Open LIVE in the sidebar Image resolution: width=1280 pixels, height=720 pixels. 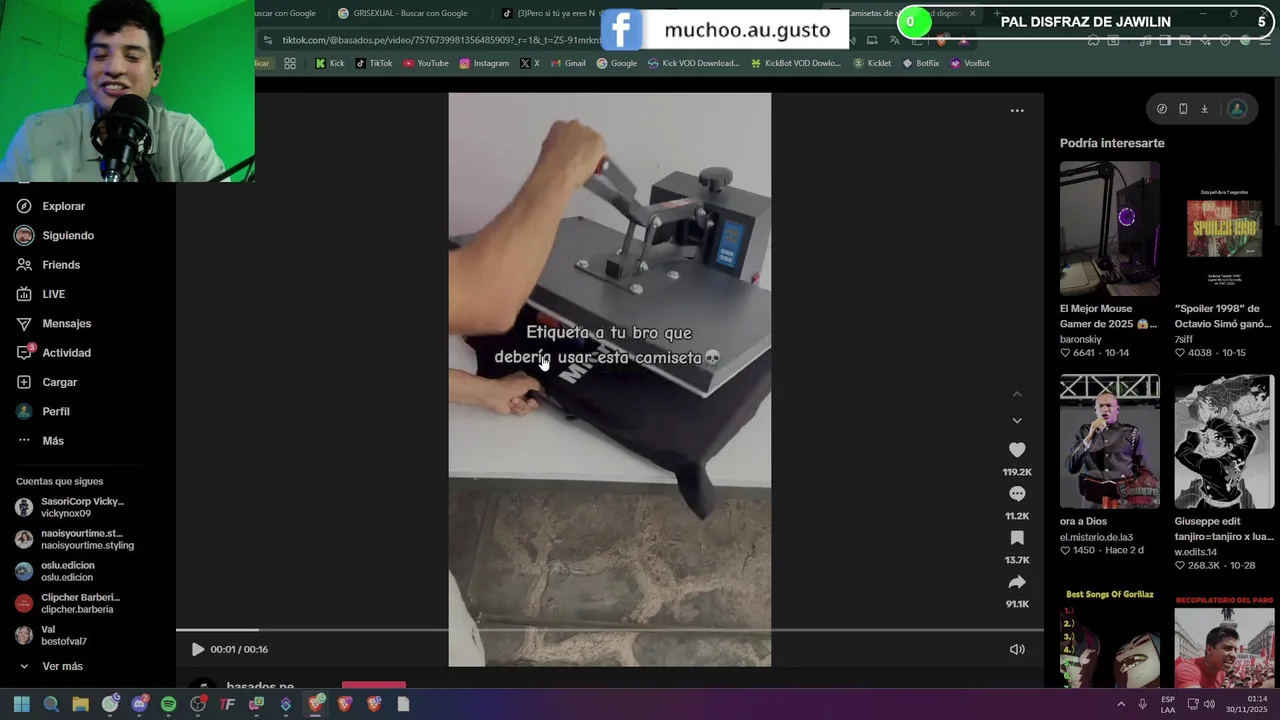point(41,294)
